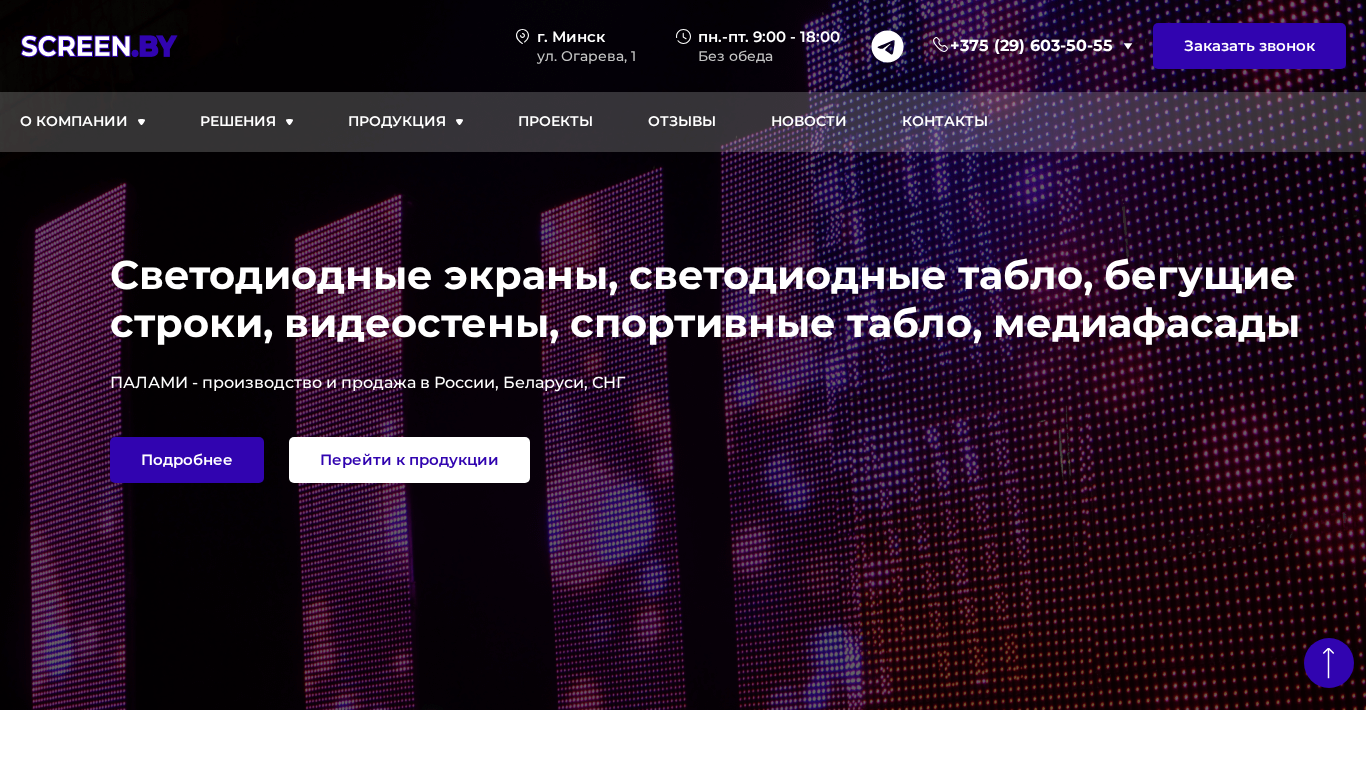Click the scroll-to-top arrow button
Image resolution: width=1366 pixels, height=768 pixels.
pos(1329,663)
